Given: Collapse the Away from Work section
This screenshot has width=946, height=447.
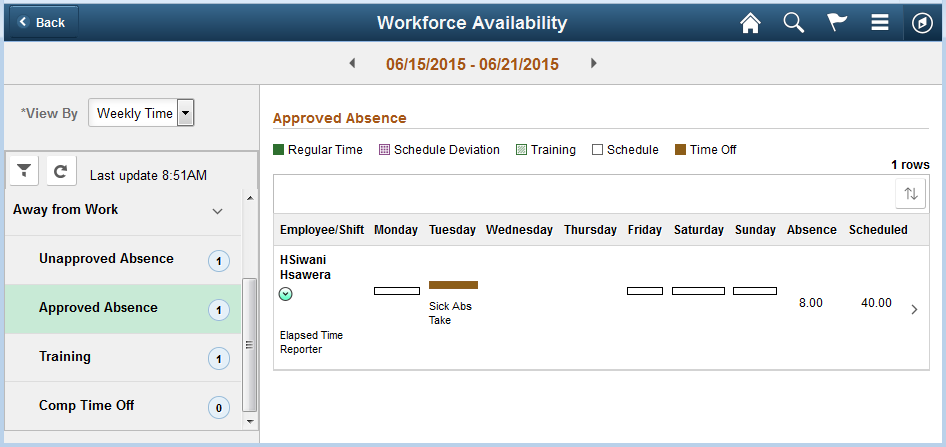Looking at the screenshot, I should tap(217, 211).
